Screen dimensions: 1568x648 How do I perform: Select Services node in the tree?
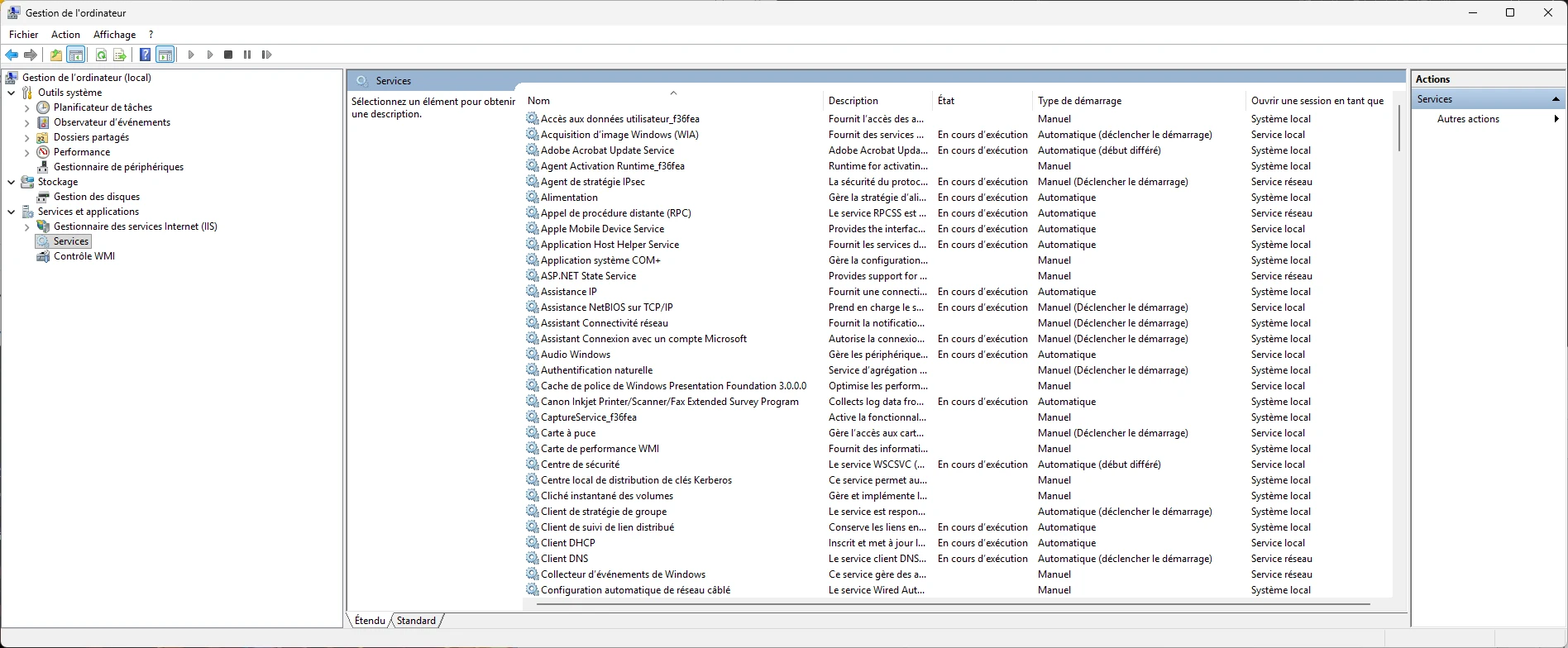[71, 241]
